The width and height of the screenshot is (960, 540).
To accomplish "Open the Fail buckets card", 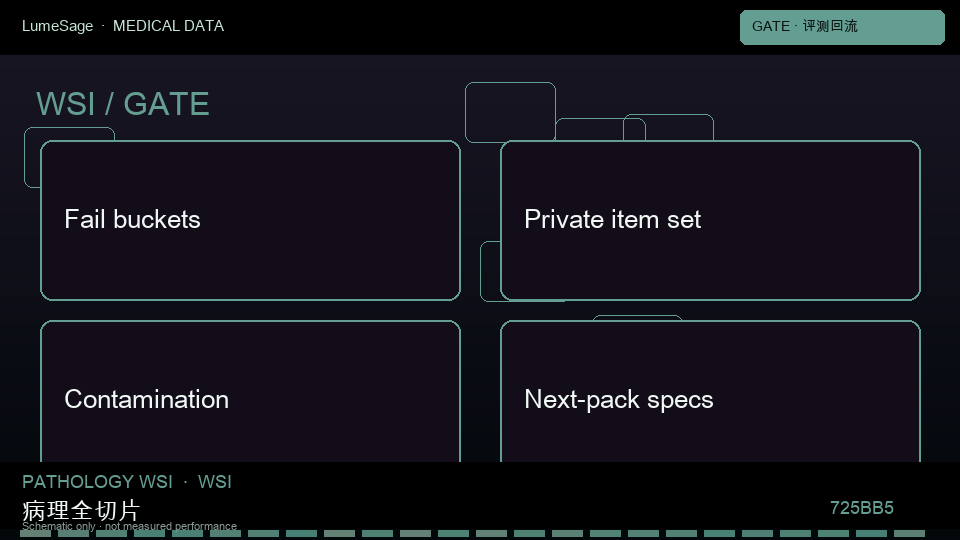I will coord(250,220).
